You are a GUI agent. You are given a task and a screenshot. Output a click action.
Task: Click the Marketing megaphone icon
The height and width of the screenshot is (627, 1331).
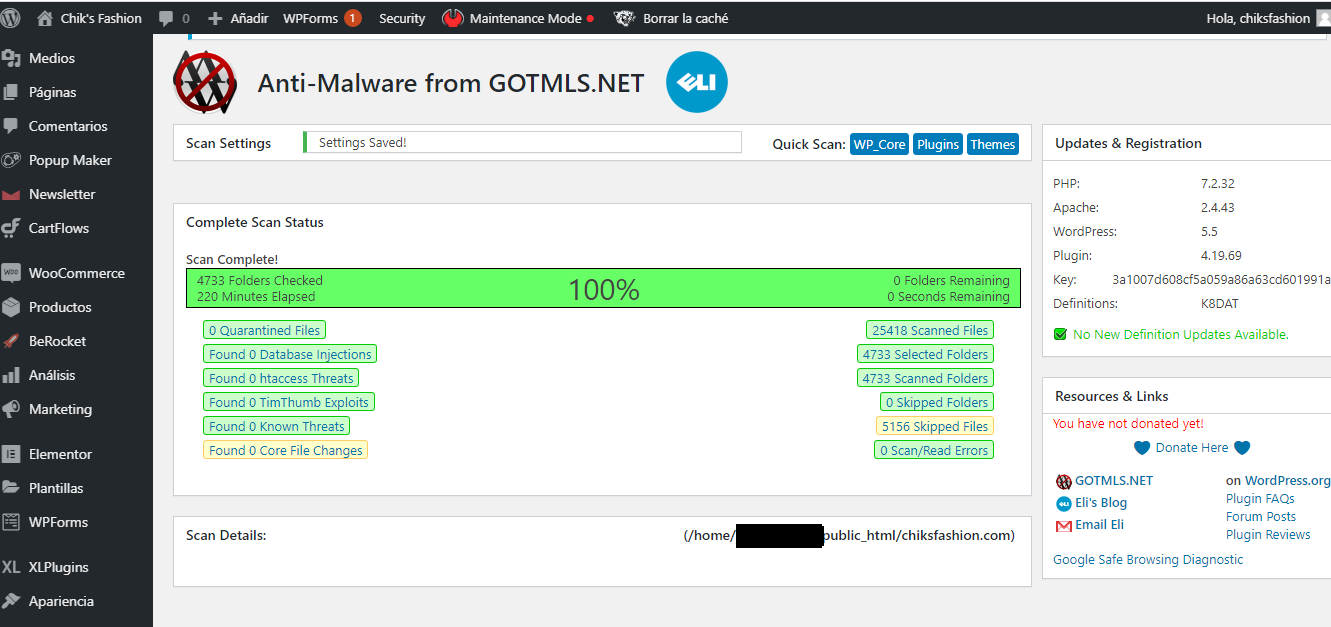(x=12, y=409)
